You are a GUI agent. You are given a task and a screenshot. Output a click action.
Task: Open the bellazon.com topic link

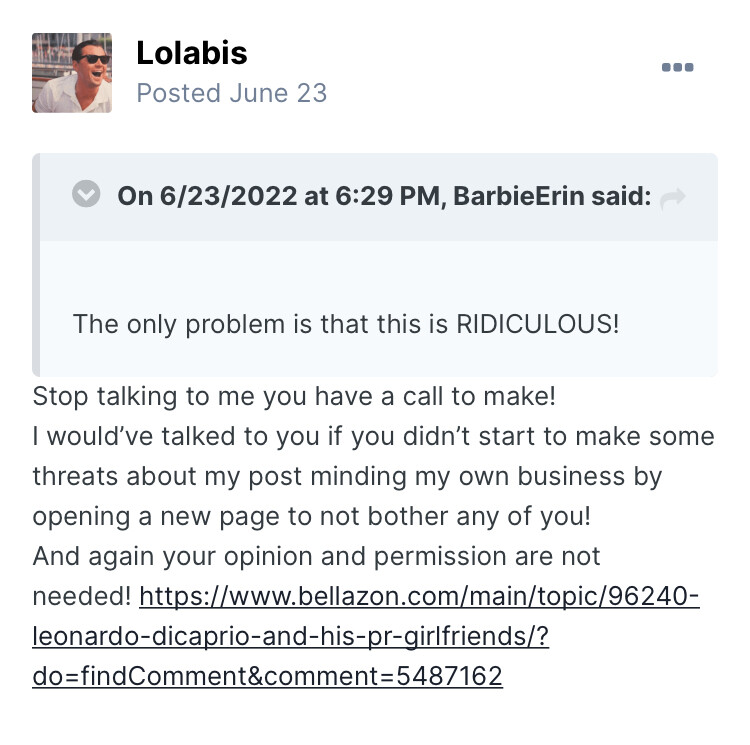point(419,597)
